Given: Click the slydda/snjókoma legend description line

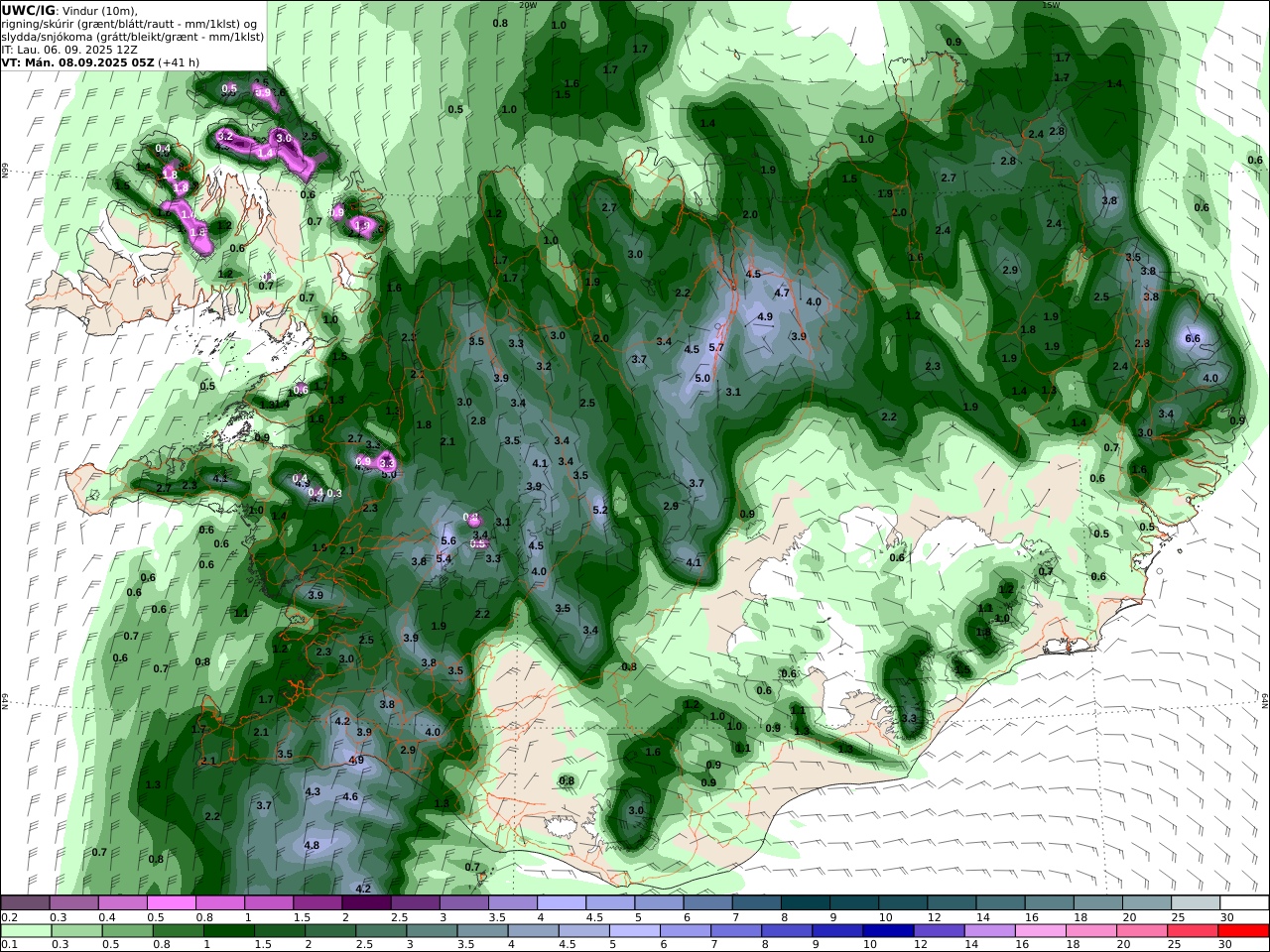Looking at the screenshot, I should (132, 36).
